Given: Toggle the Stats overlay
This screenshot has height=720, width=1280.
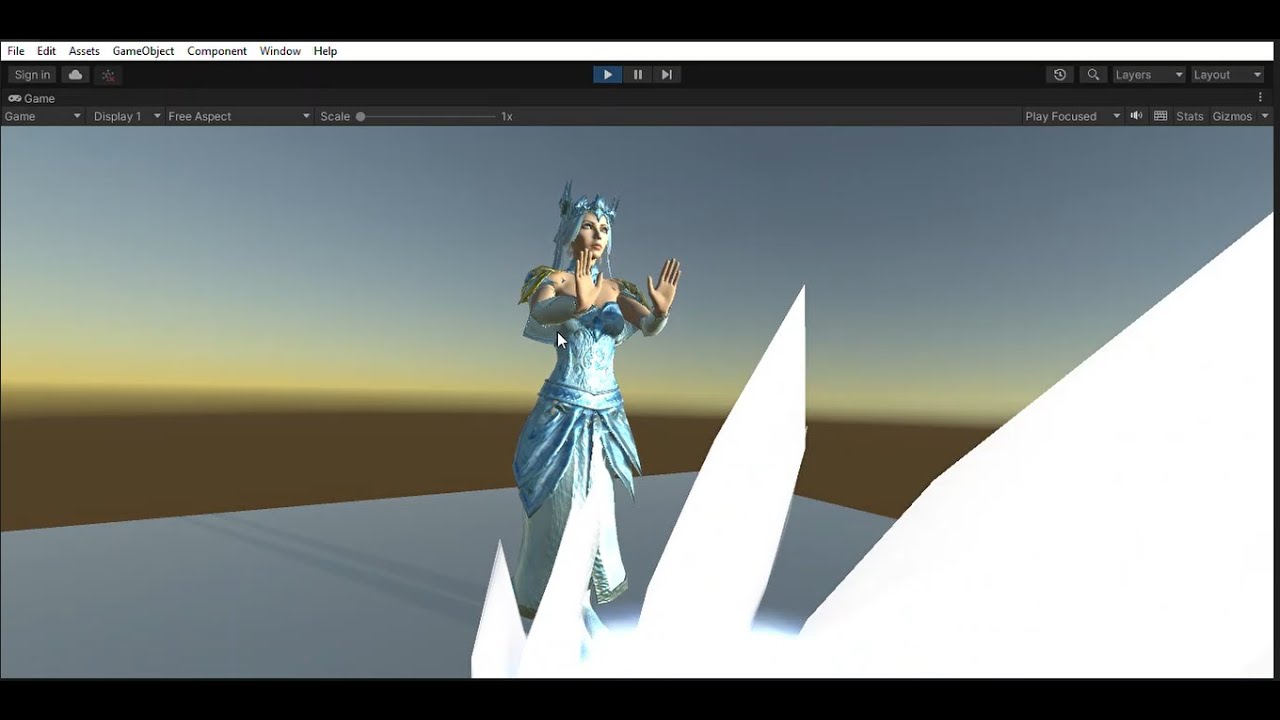Looking at the screenshot, I should [1190, 116].
